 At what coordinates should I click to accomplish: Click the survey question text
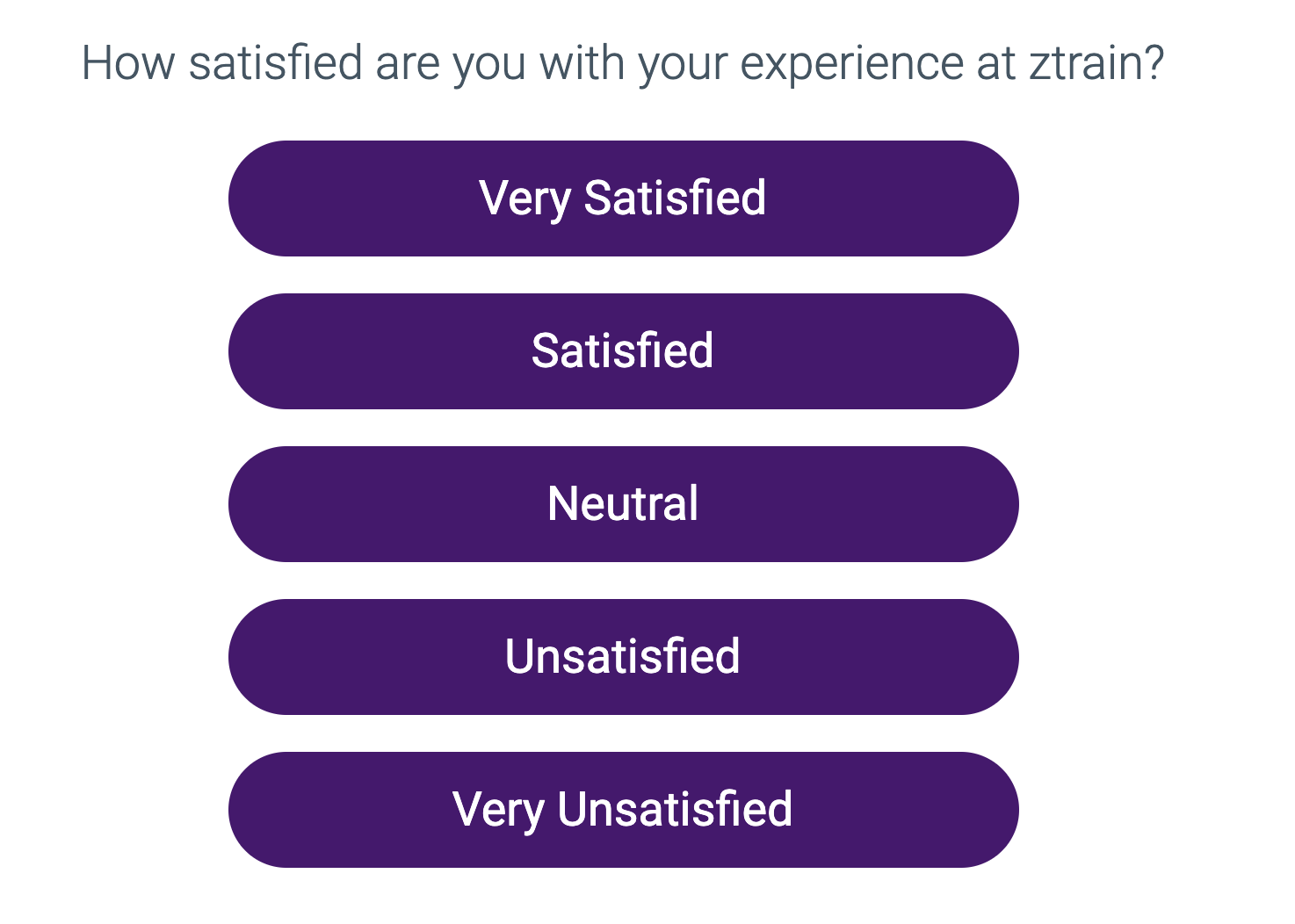[622, 61]
